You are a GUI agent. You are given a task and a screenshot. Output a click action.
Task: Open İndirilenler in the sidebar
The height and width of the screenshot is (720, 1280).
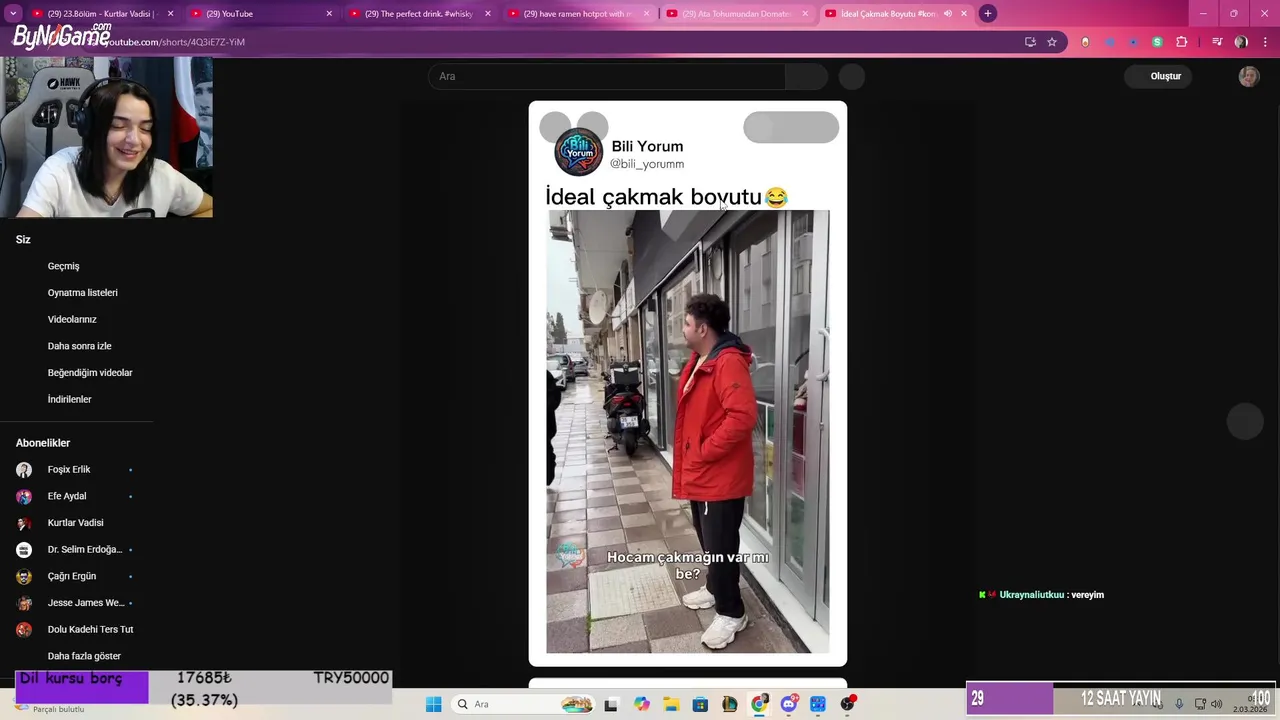pyautogui.click(x=69, y=399)
